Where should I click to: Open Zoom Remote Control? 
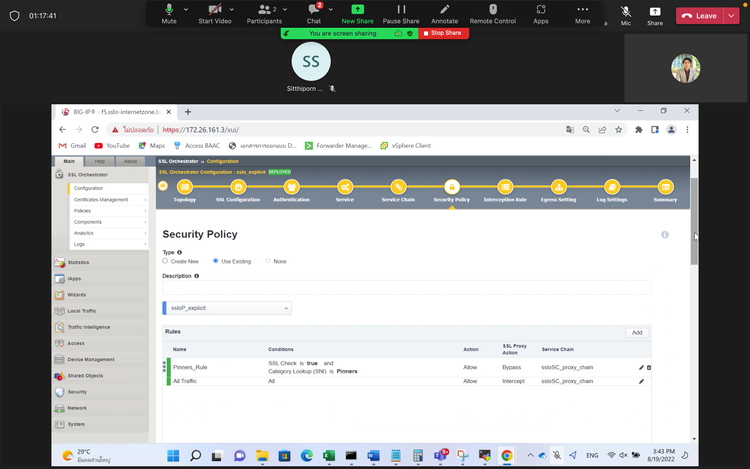tap(492, 13)
